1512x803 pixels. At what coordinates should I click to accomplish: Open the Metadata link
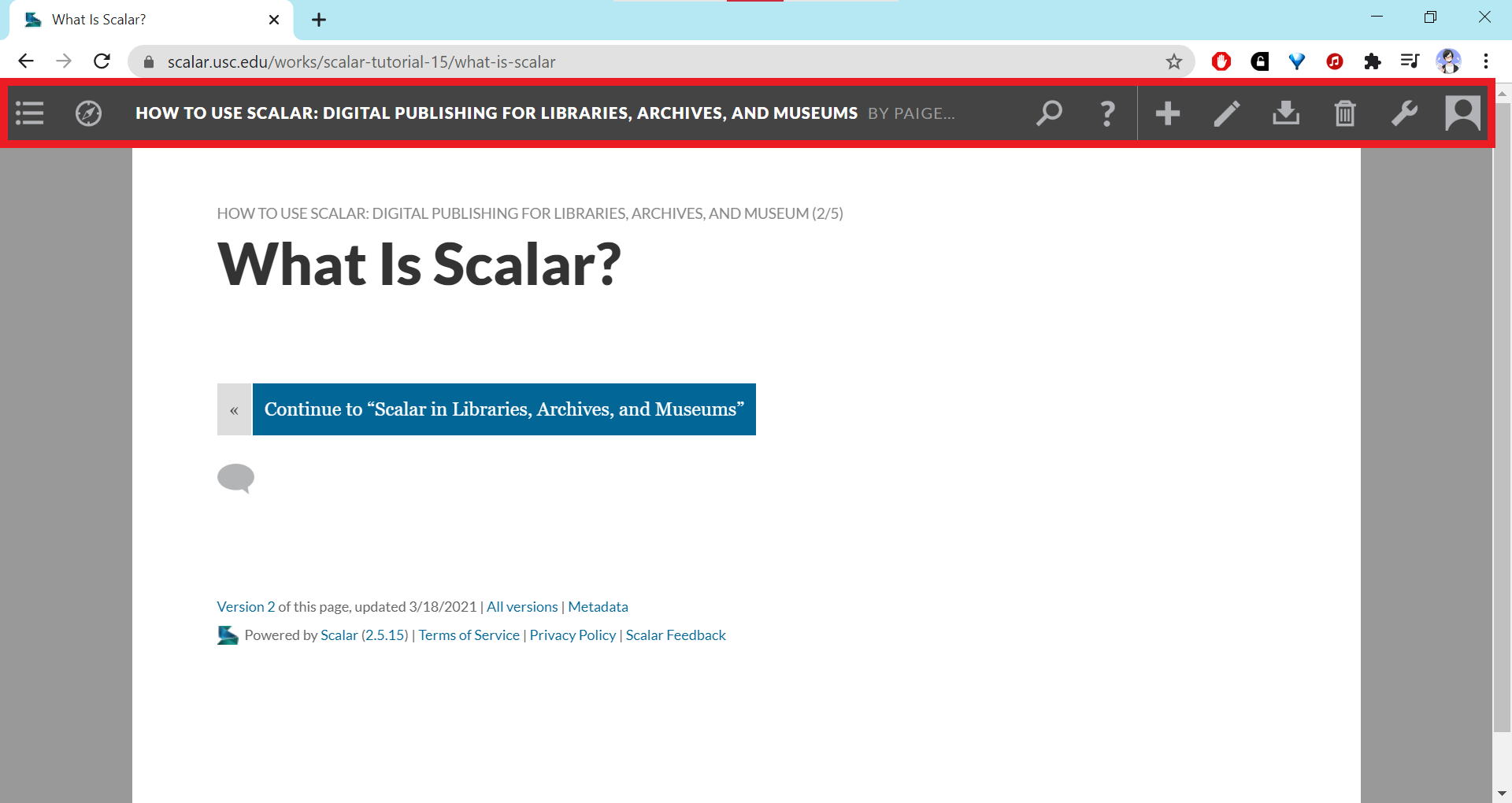(598, 607)
